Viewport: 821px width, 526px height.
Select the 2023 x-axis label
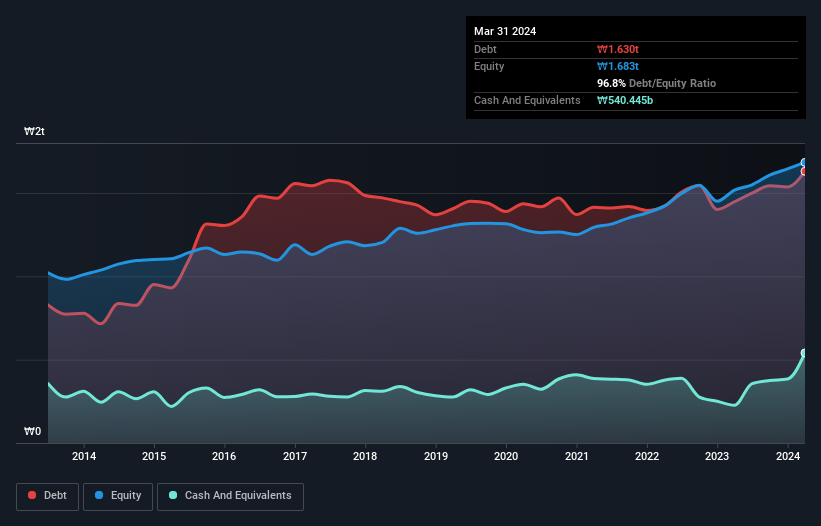click(x=717, y=456)
